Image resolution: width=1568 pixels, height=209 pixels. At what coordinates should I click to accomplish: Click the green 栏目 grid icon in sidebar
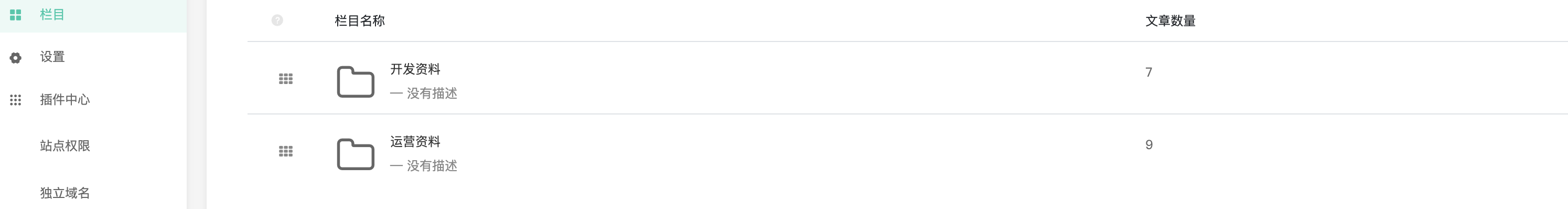[16, 15]
